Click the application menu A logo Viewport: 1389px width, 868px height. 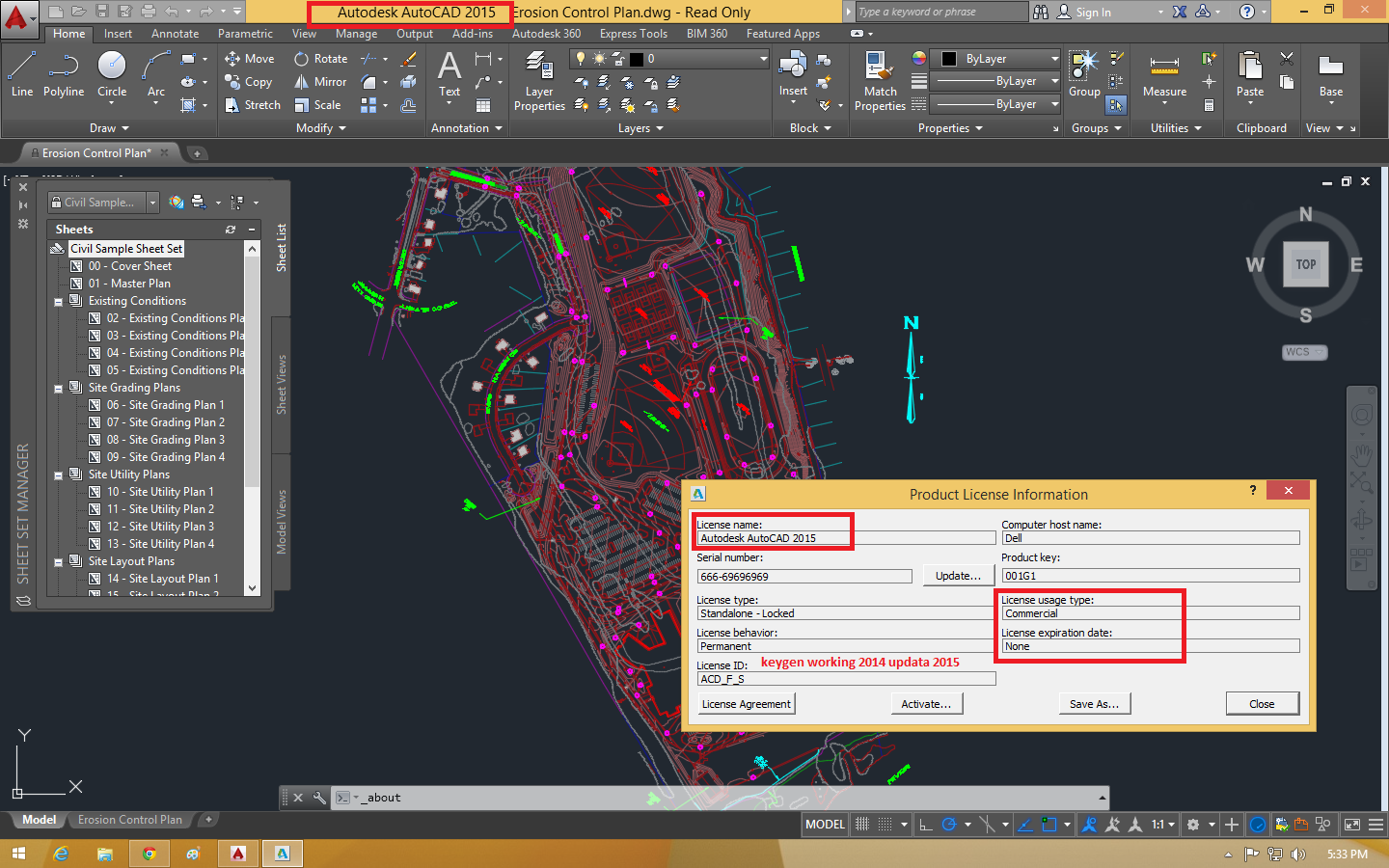coord(18,18)
